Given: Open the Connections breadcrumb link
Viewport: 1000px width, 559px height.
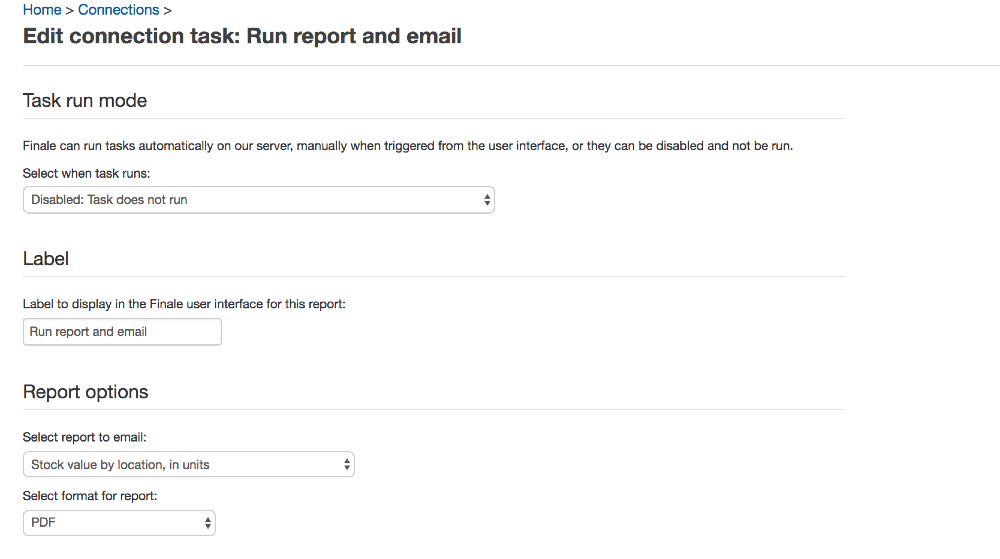Looking at the screenshot, I should (119, 10).
